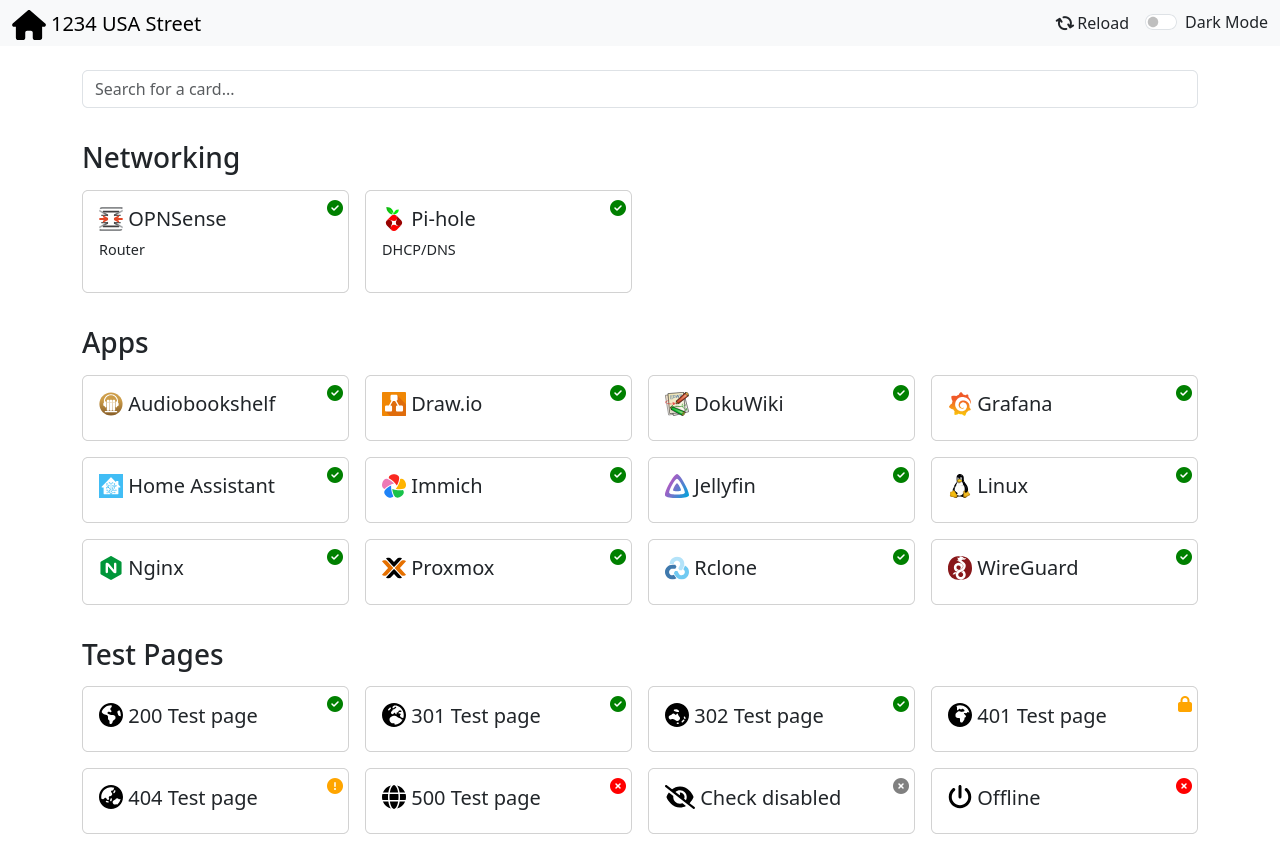1280x866 pixels.
Task: Click the Home Assistant icon
Action: [x=111, y=486]
